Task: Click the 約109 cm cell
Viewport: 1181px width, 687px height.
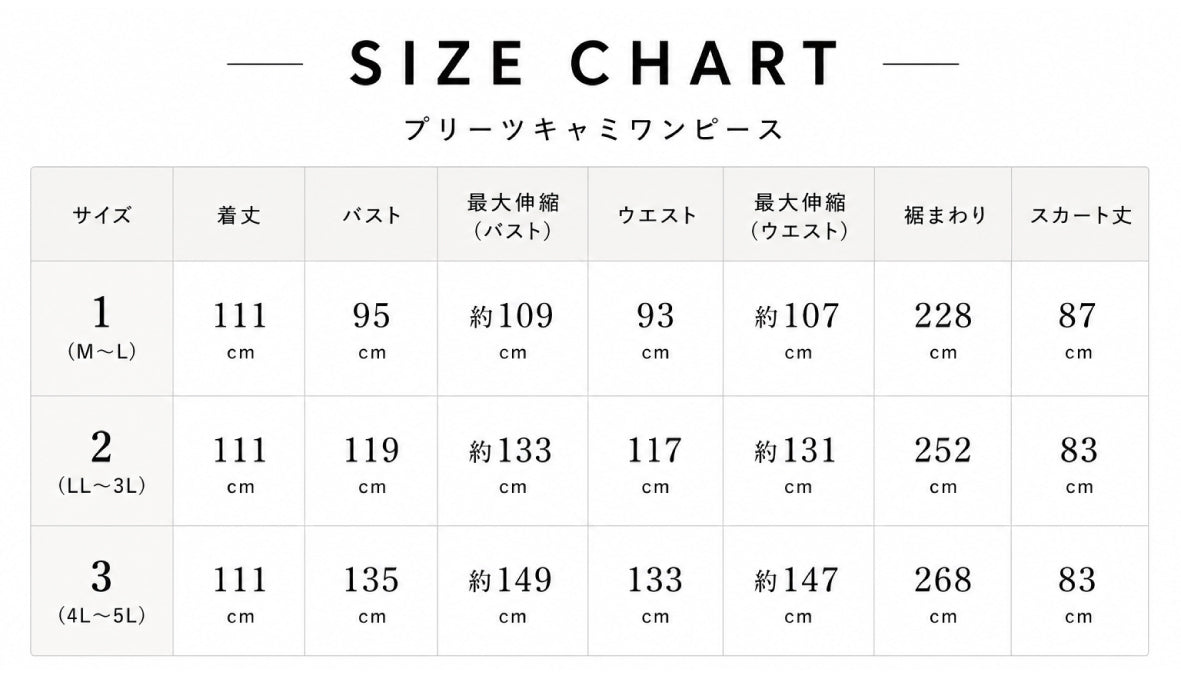Action: 512,329
